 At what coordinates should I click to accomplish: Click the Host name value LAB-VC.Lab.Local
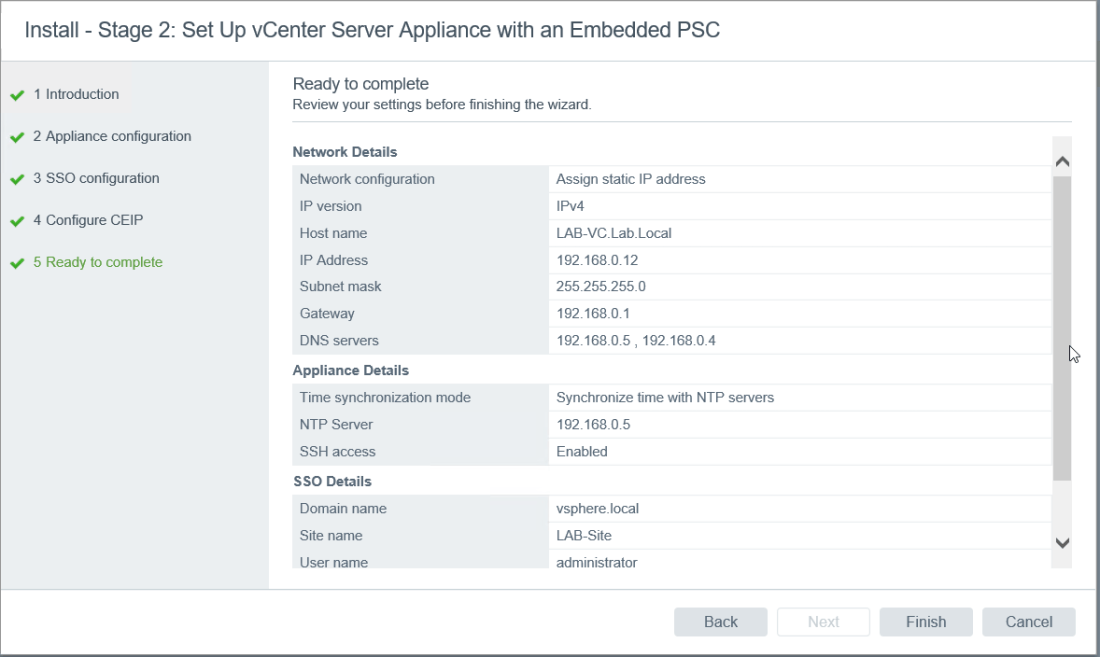pyautogui.click(x=614, y=233)
